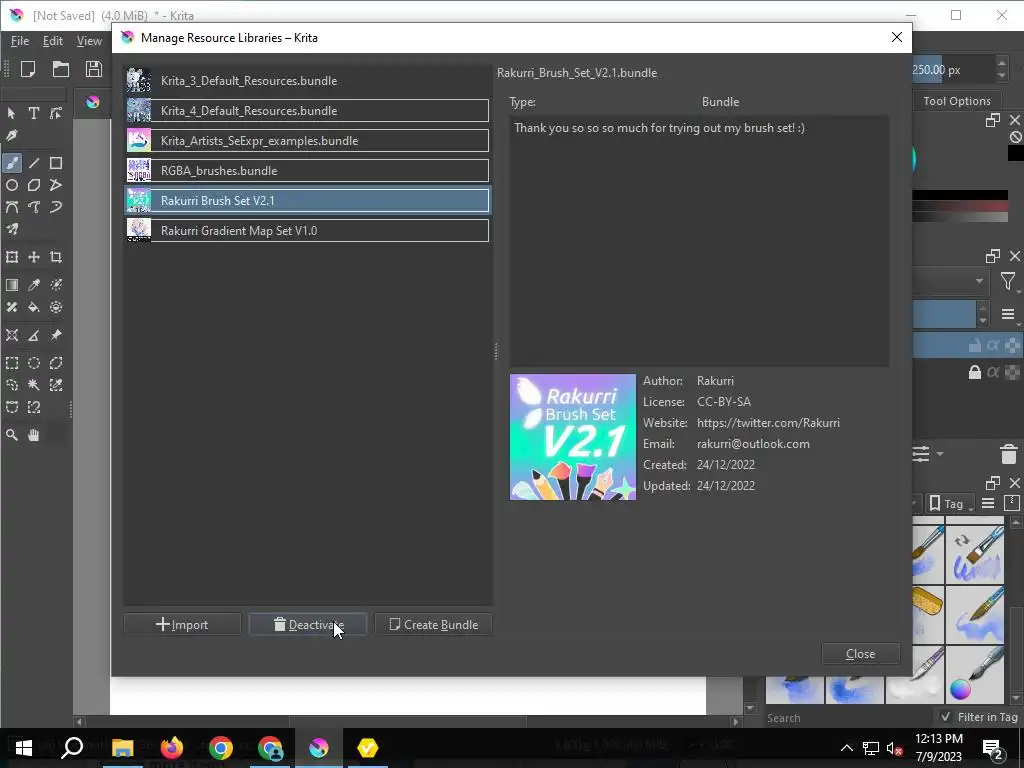Screen dimensions: 1024x768
Task: Select the Fill bucket tool
Action: pyautogui.click(x=33, y=307)
